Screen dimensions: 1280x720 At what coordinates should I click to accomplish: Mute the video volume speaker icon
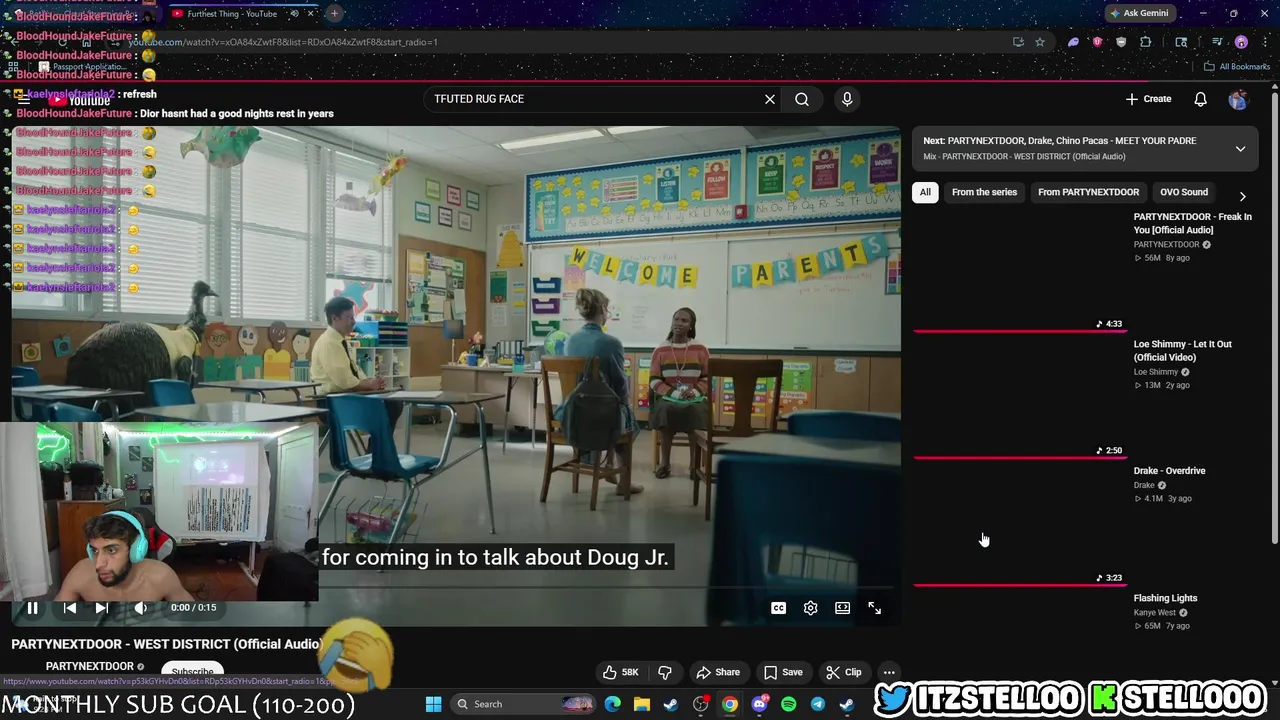click(x=141, y=607)
